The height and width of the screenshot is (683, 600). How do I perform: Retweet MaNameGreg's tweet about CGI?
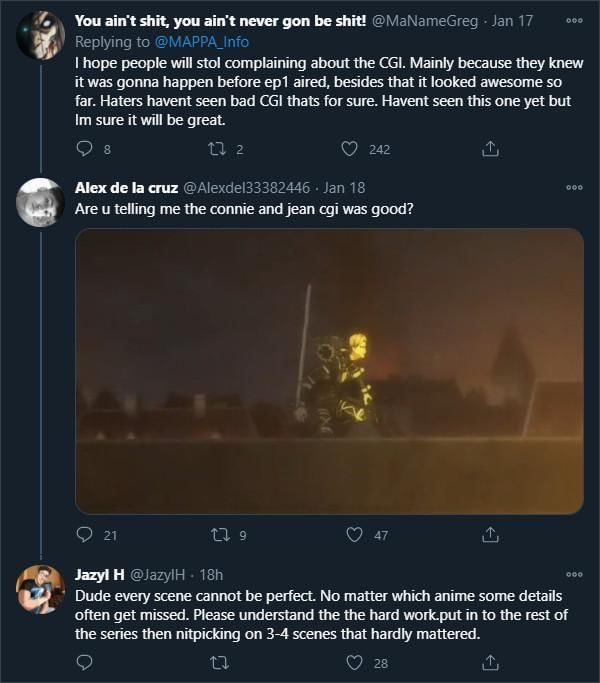click(x=217, y=149)
